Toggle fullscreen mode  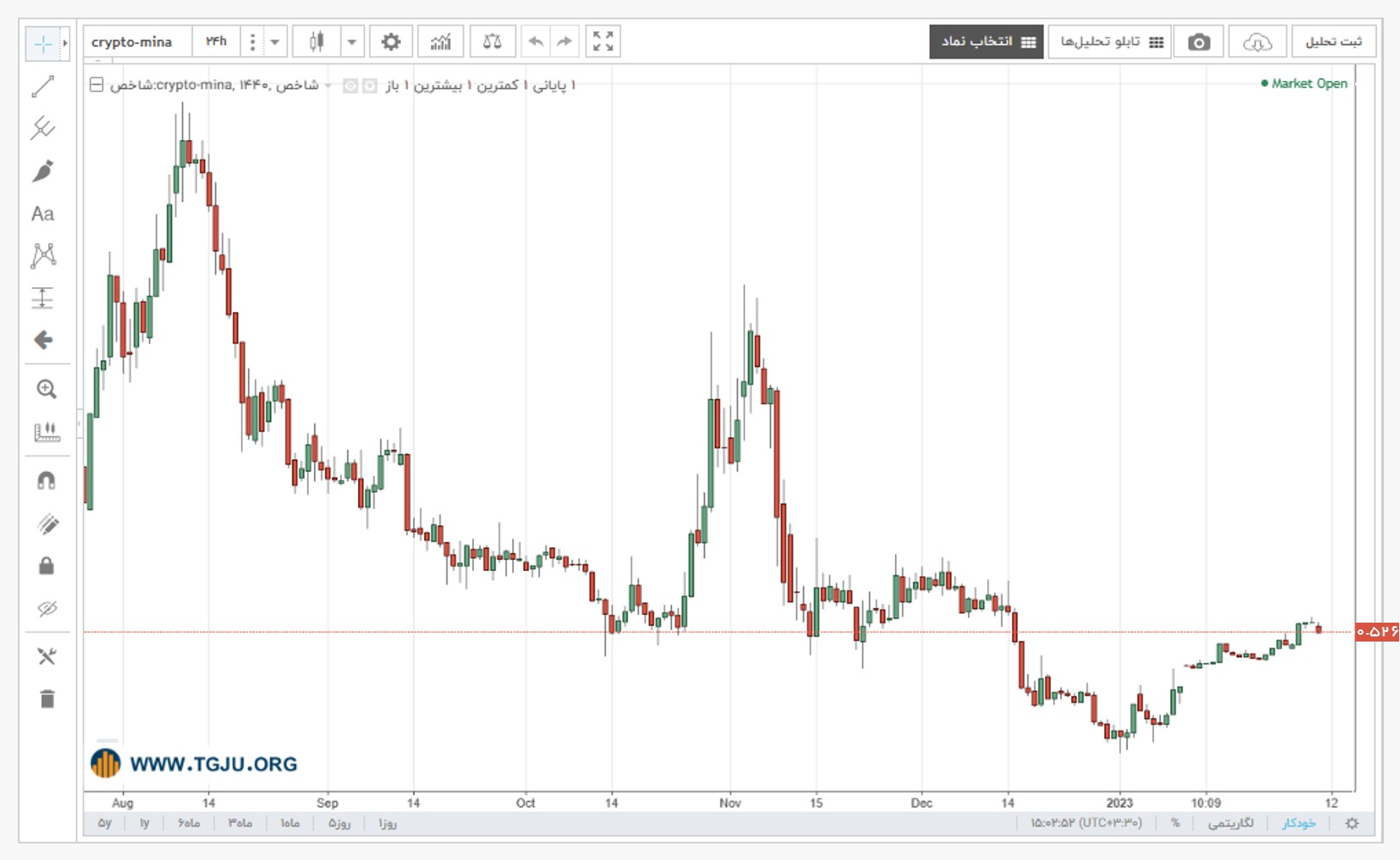(x=603, y=41)
